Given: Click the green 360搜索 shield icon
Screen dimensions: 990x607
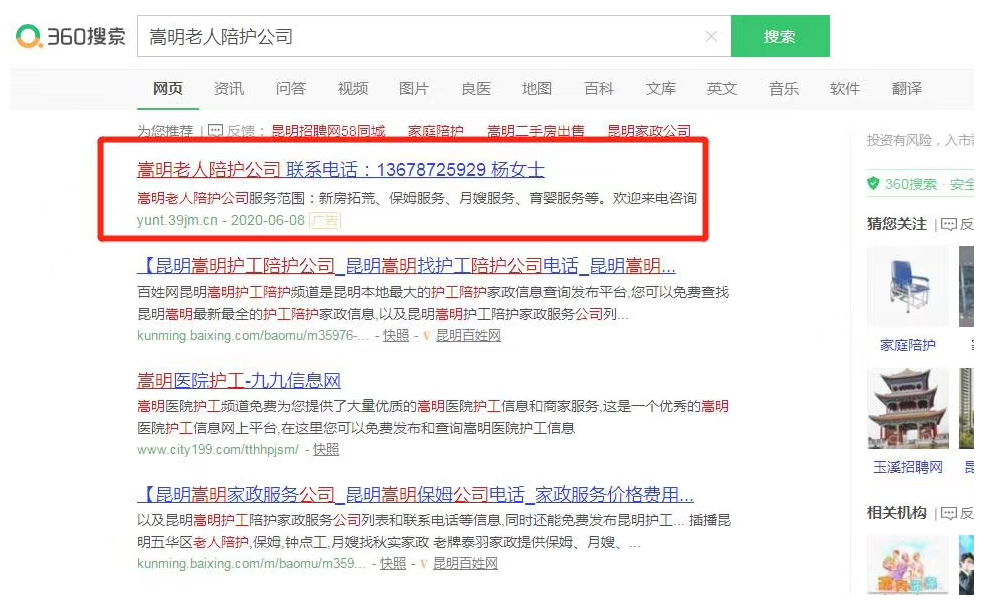Looking at the screenshot, I should click(873, 184).
